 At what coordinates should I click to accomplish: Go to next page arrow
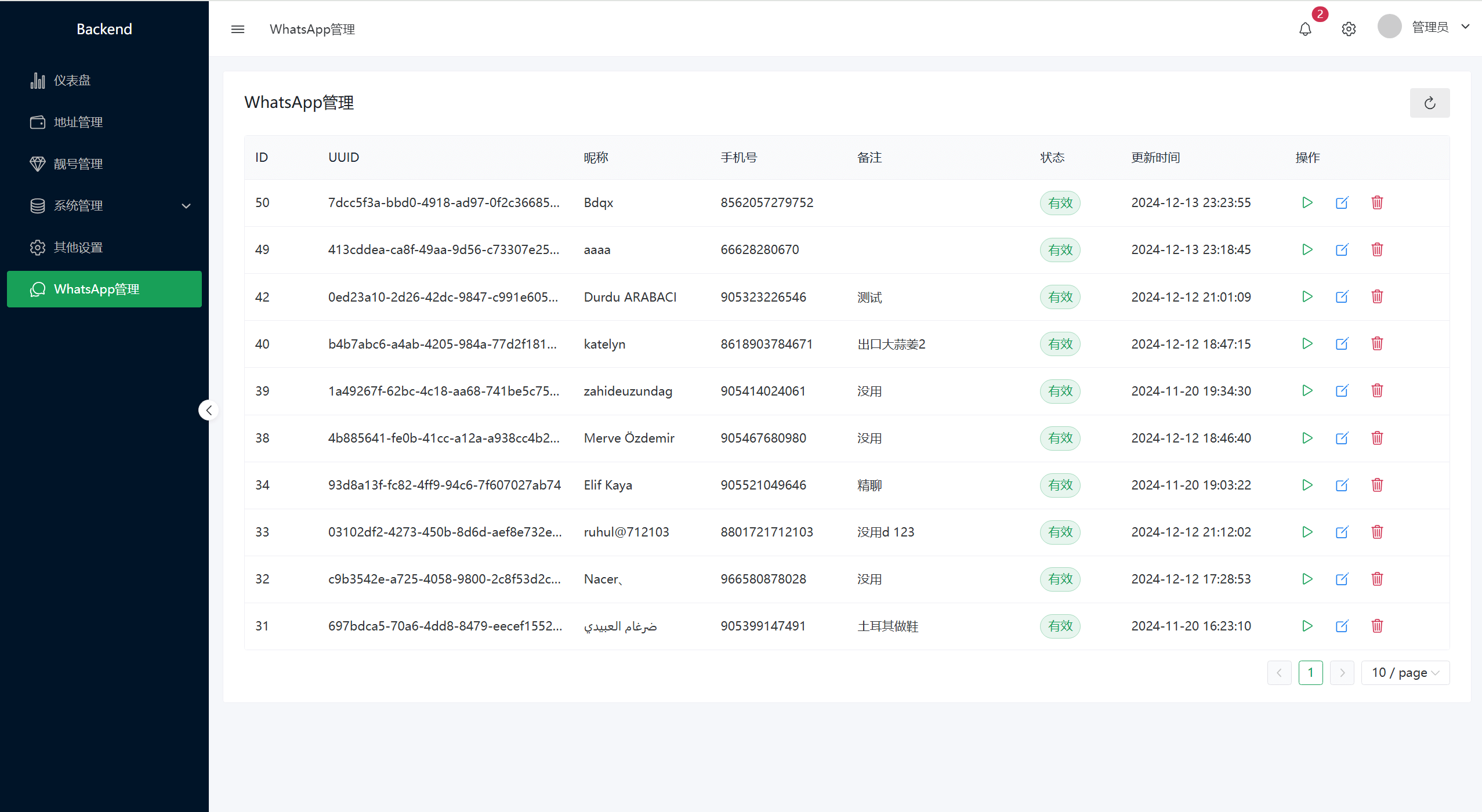click(x=1342, y=673)
